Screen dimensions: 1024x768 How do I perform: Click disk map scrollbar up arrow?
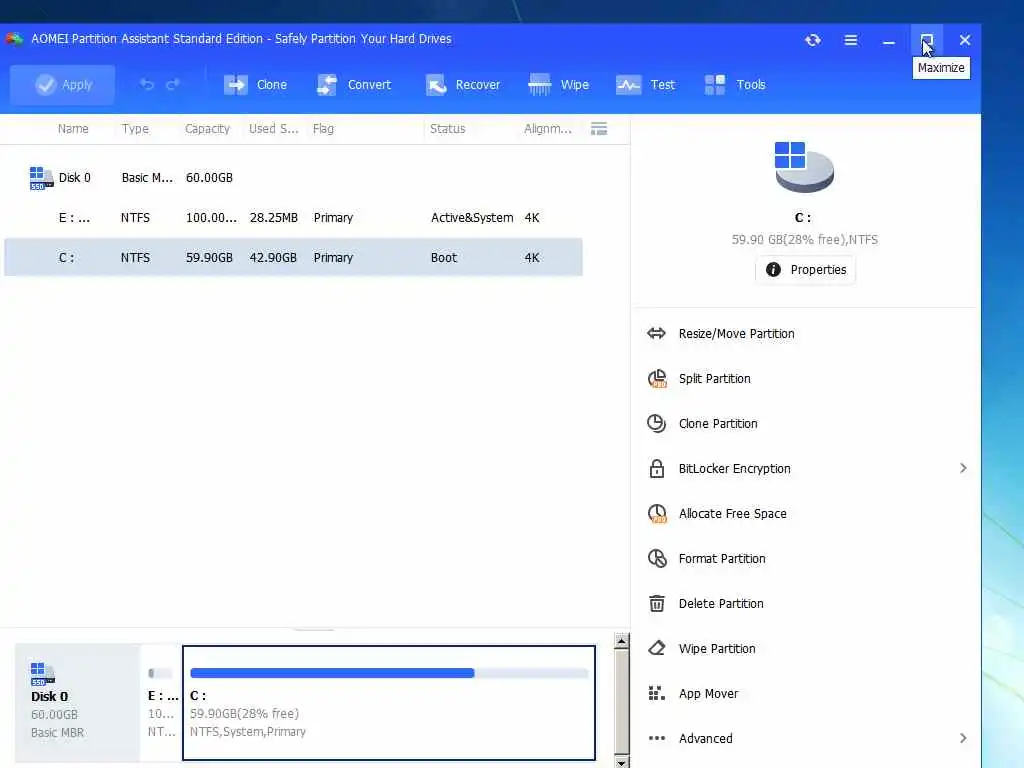click(622, 641)
